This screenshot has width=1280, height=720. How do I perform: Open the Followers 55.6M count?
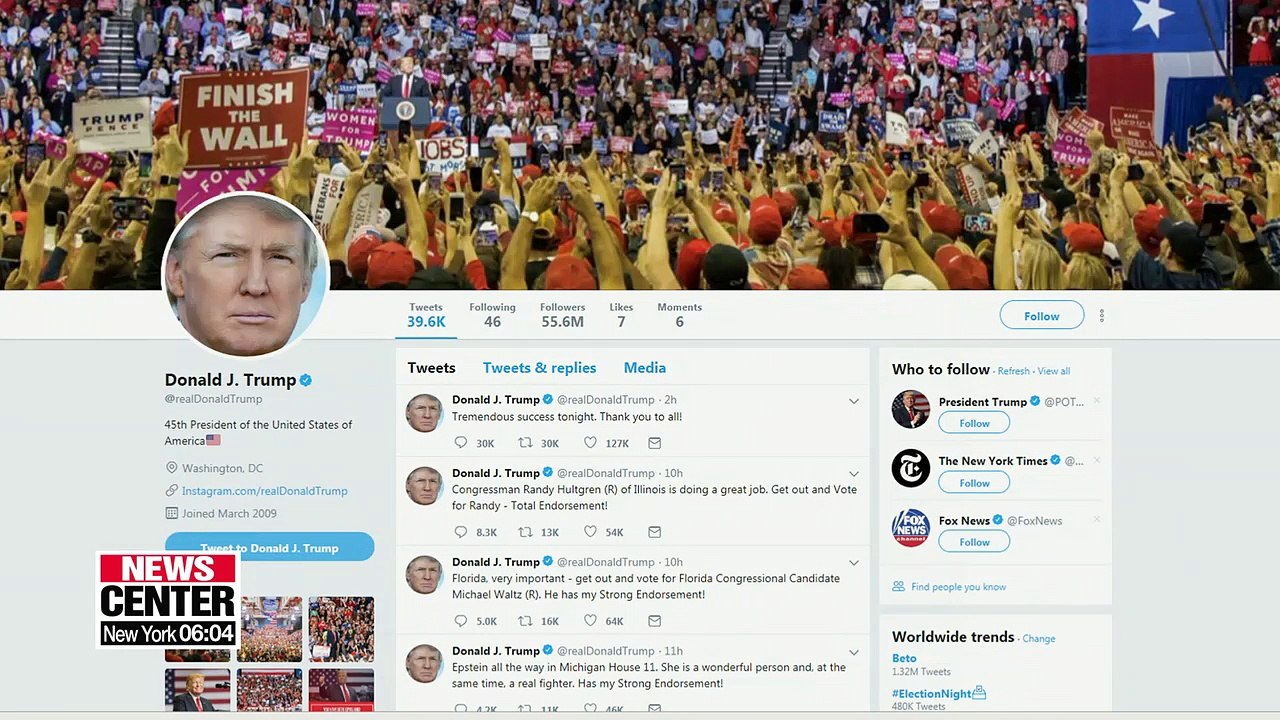coord(562,315)
